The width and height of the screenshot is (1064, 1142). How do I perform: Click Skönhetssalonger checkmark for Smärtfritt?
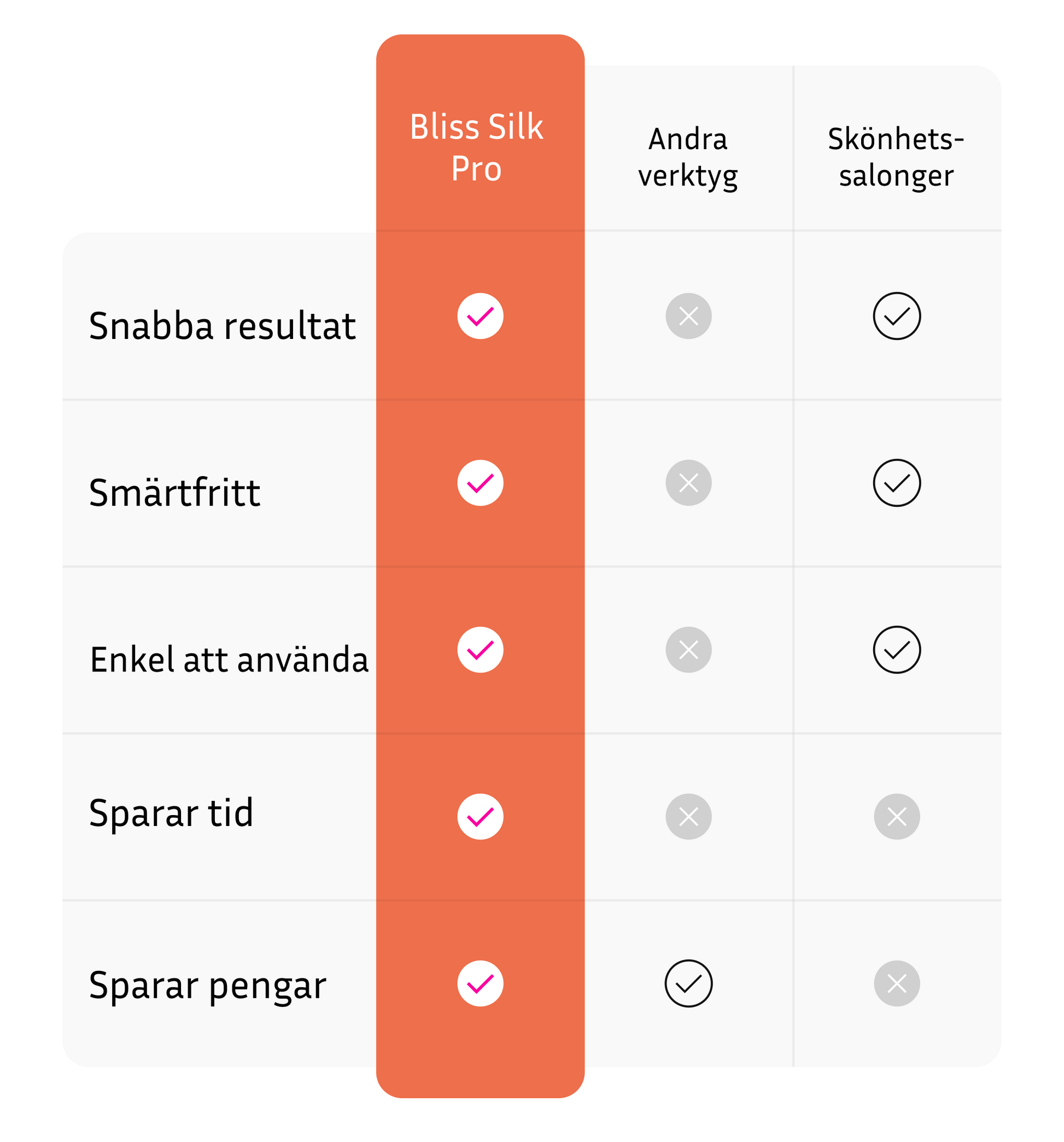pos(896,483)
